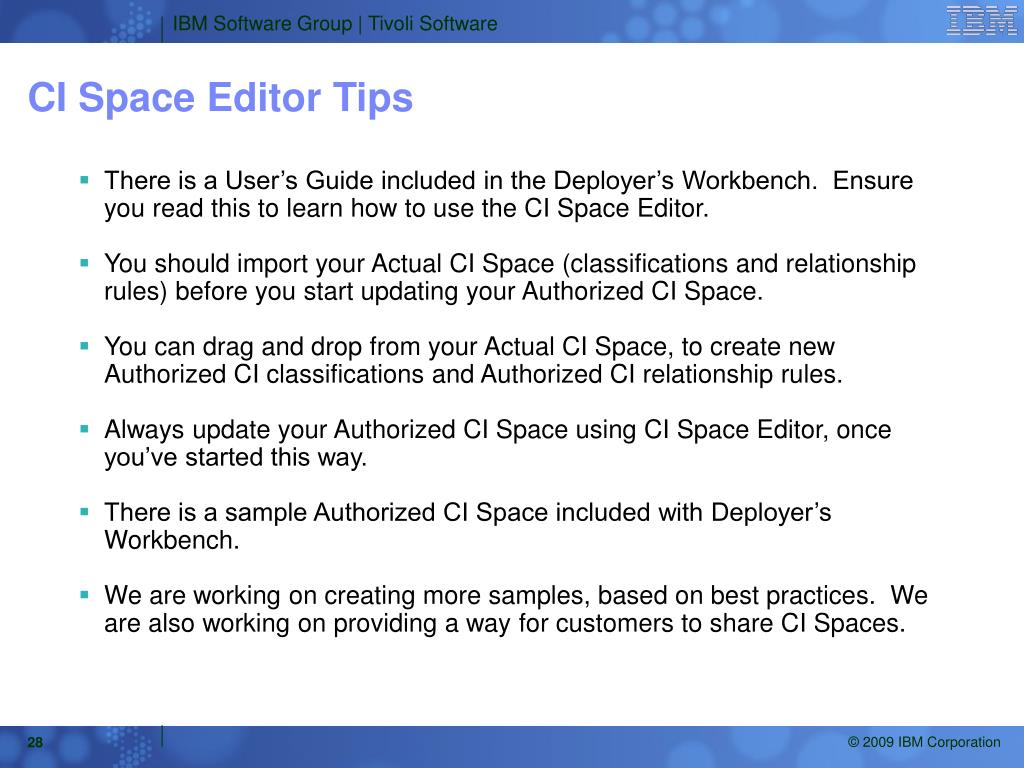Click the text 'You can drag and drop from'

[x=263, y=347]
